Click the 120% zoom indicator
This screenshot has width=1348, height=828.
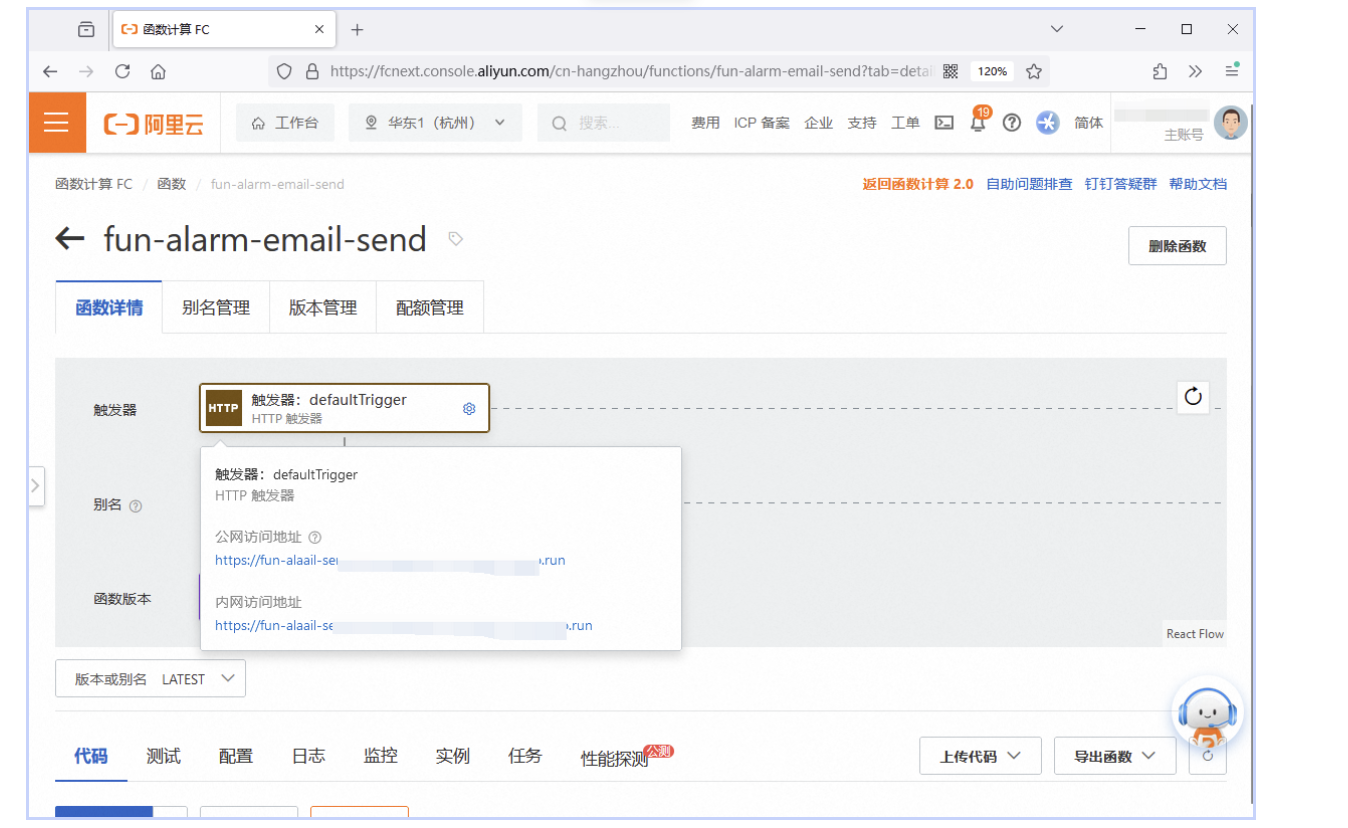[x=992, y=71]
